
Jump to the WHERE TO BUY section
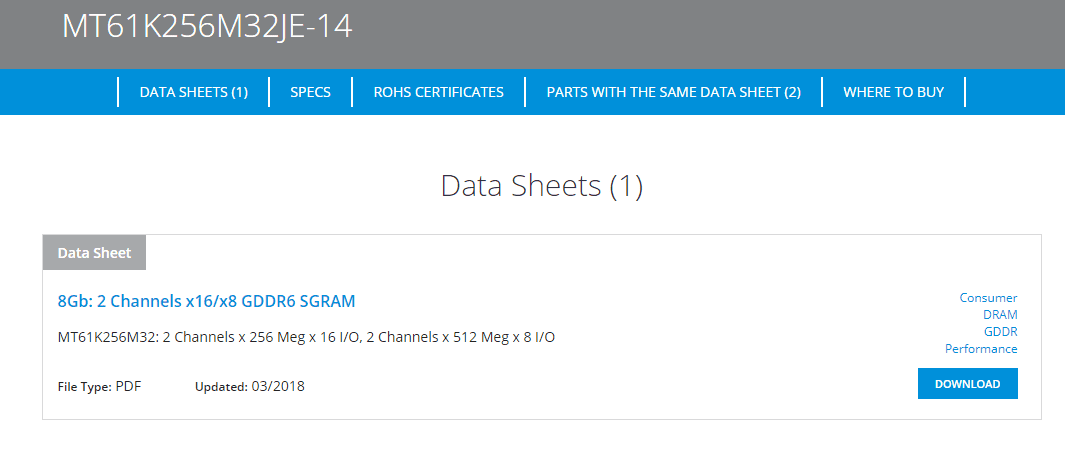(x=893, y=92)
